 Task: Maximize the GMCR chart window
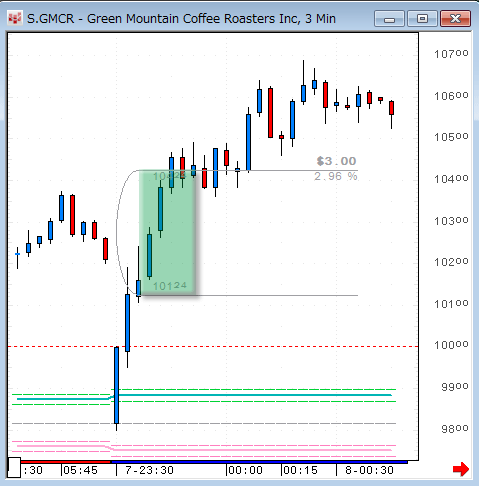(422, 19)
